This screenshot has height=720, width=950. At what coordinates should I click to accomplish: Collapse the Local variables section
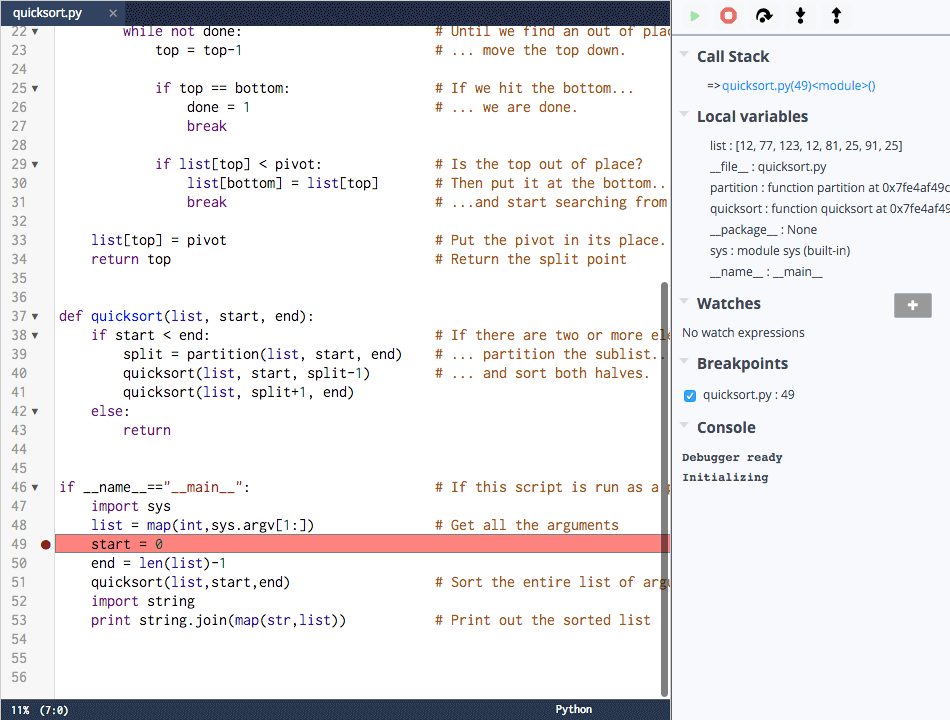point(684,114)
